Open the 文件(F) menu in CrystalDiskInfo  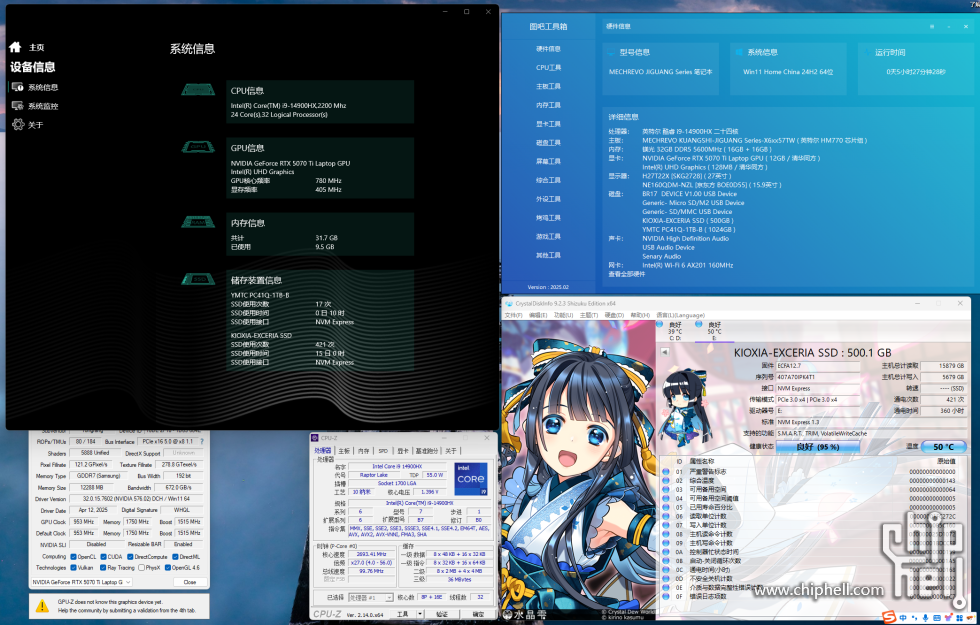[x=513, y=315]
